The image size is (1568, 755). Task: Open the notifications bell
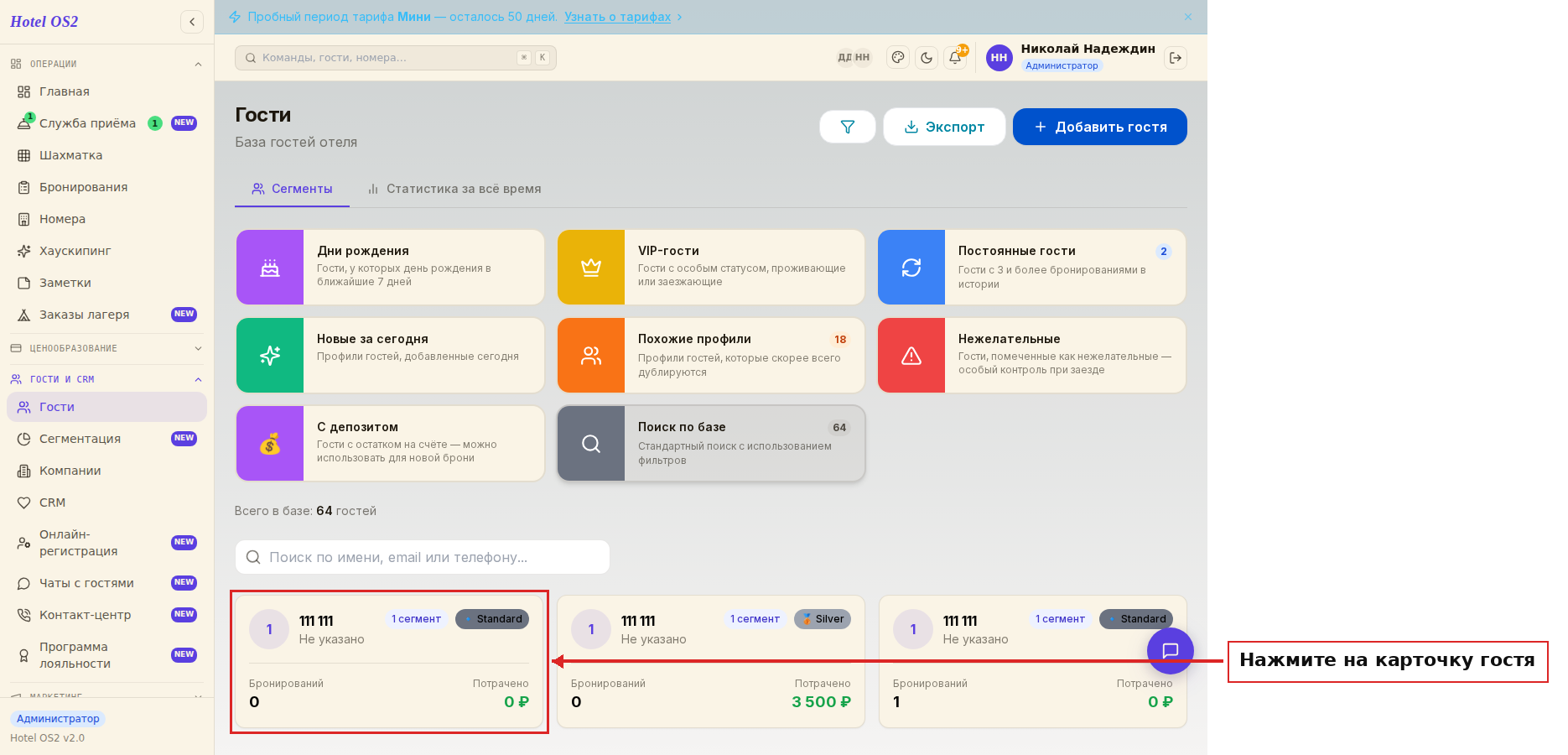click(x=955, y=58)
